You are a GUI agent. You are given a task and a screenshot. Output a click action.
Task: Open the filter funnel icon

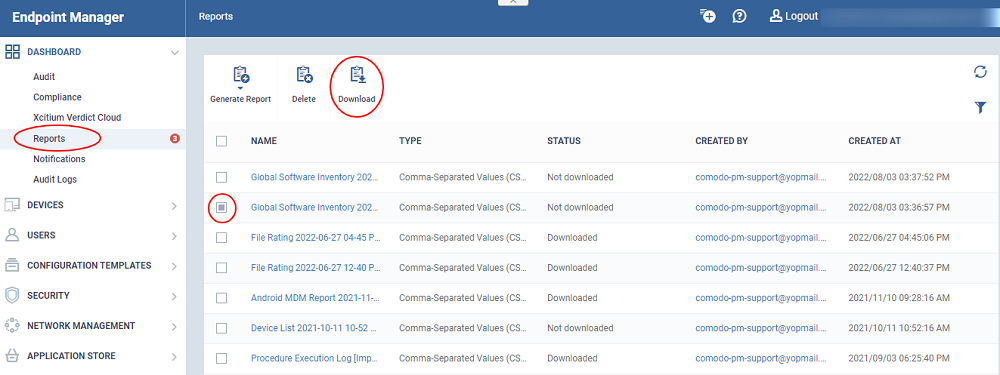click(x=980, y=108)
